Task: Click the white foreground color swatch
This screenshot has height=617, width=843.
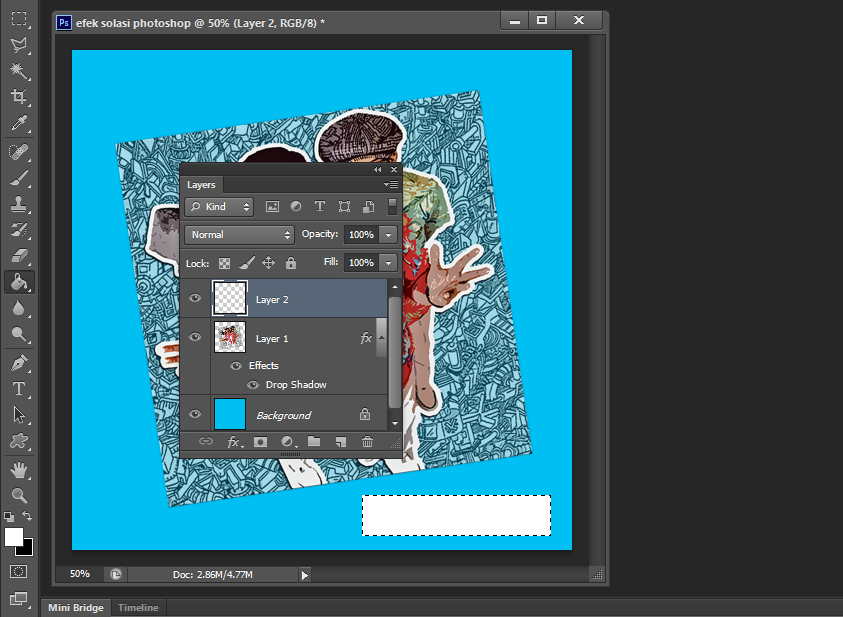Action: (x=12, y=535)
